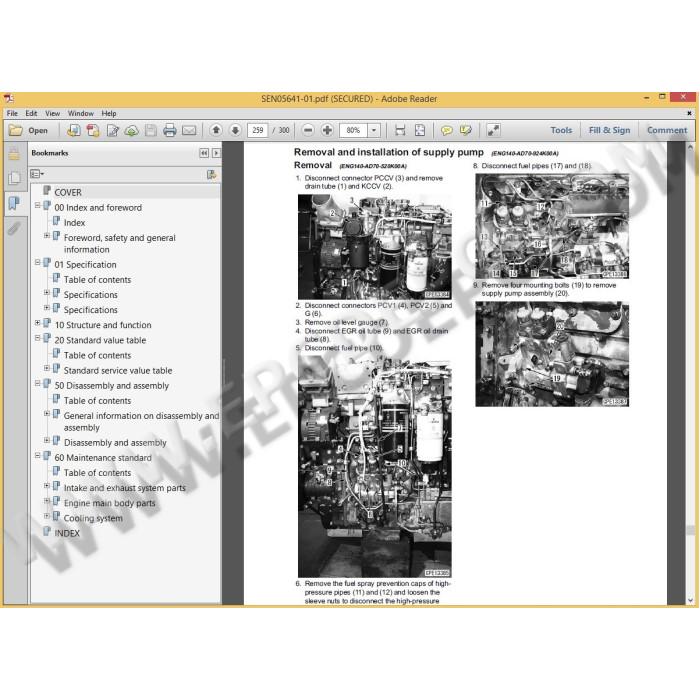Collapse the Bookmarks panel with double arrow

[204, 153]
